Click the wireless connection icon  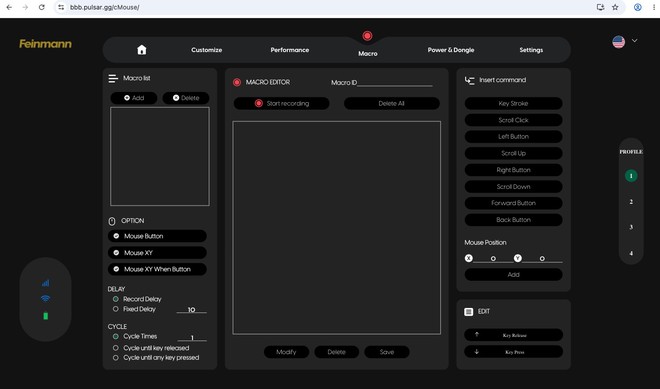pyautogui.click(x=45, y=298)
